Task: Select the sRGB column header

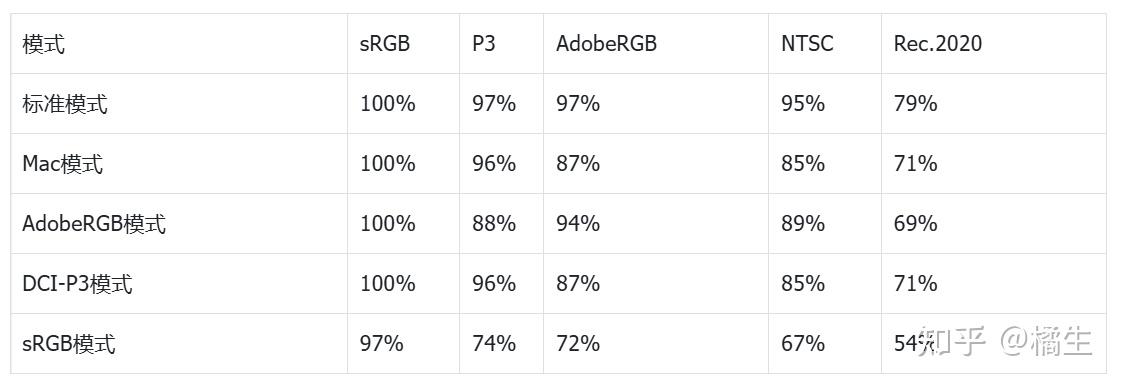Action: tap(384, 44)
